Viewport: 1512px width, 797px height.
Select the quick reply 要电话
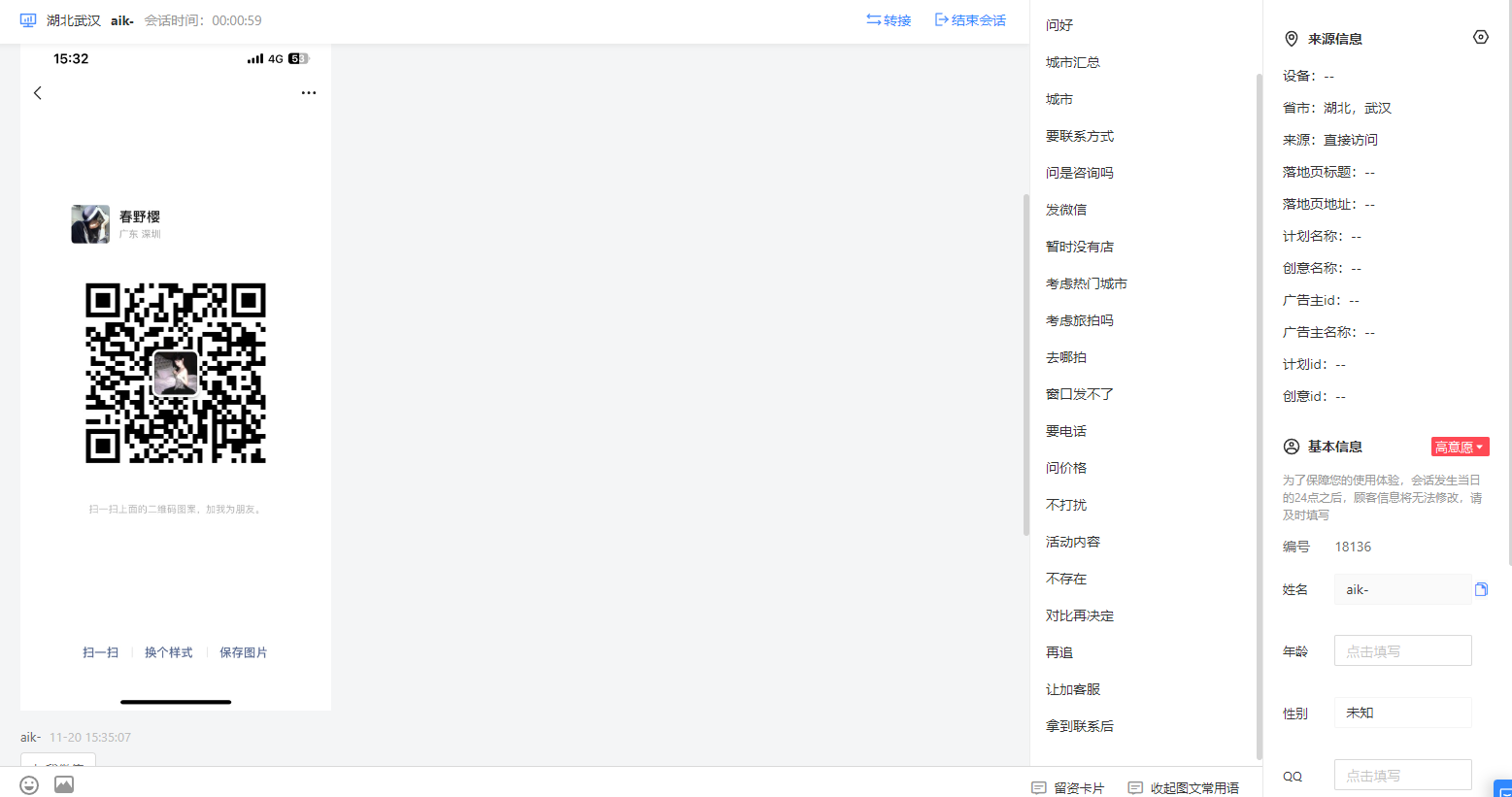pyautogui.click(x=1066, y=431)
